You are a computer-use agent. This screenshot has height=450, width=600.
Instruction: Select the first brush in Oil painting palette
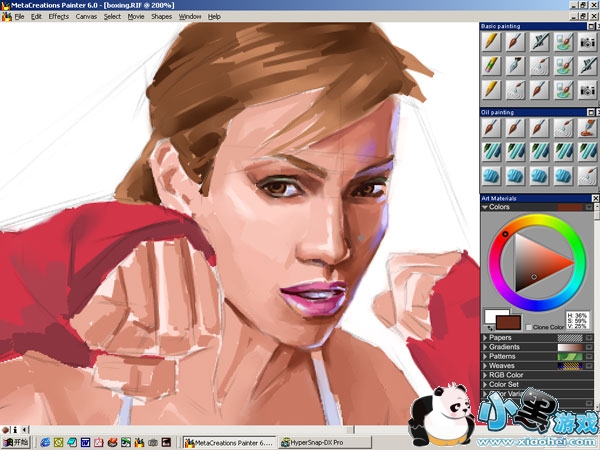point(491,128)
